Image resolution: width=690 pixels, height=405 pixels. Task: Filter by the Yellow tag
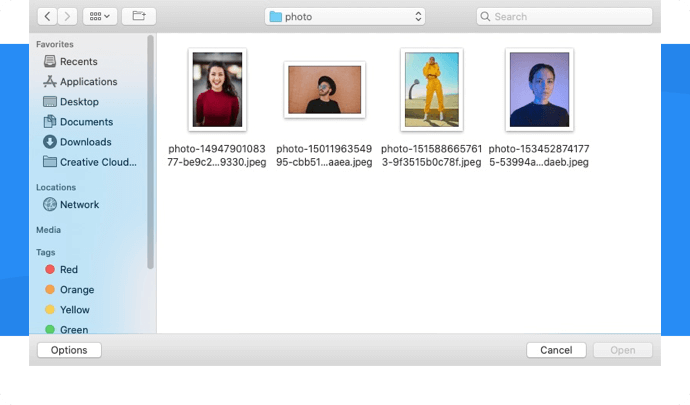click(67, 310)
